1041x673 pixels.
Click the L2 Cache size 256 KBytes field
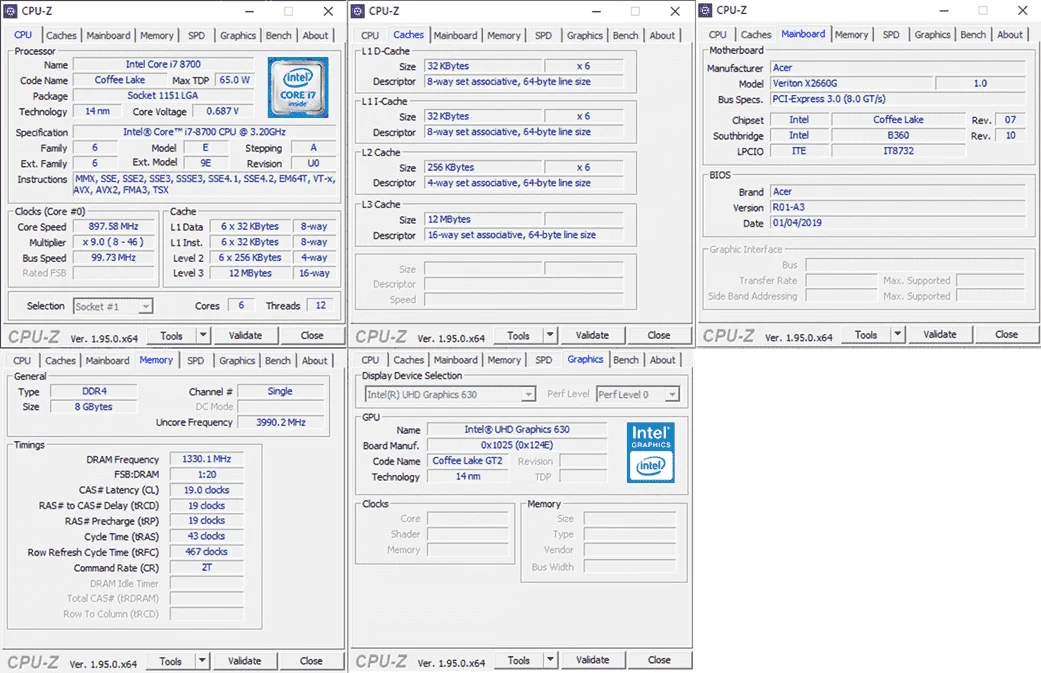(483, 167)
